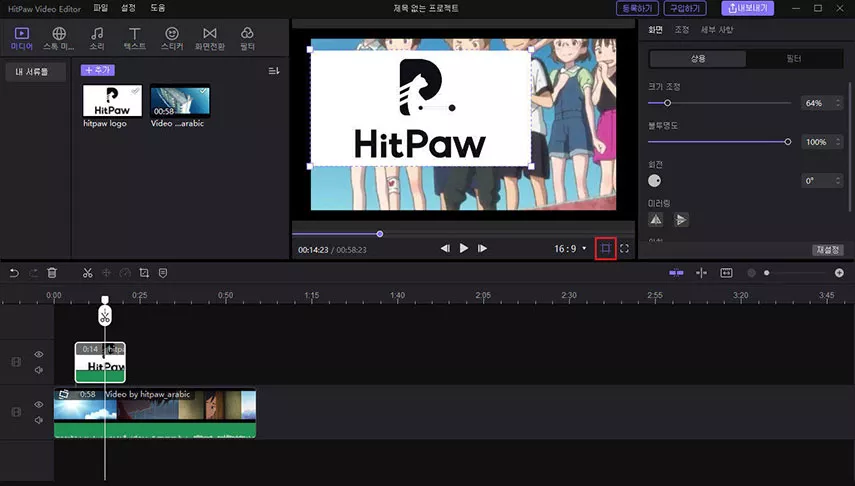Screen dimensions: 855x486
Task: Click the redo arrow in timeline toolbar
Action: (x=33, y=273)
